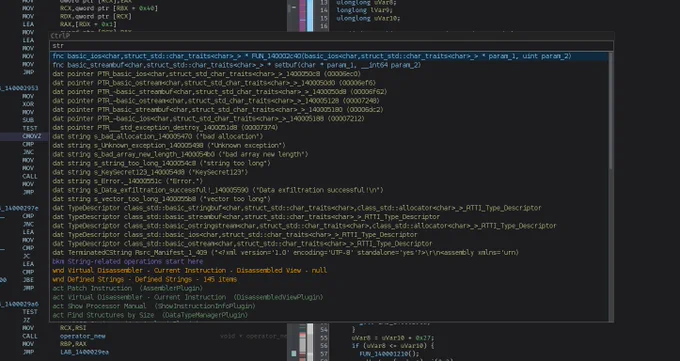
Task: Run Show Processor Manual action
Action: tap(329, 306)
